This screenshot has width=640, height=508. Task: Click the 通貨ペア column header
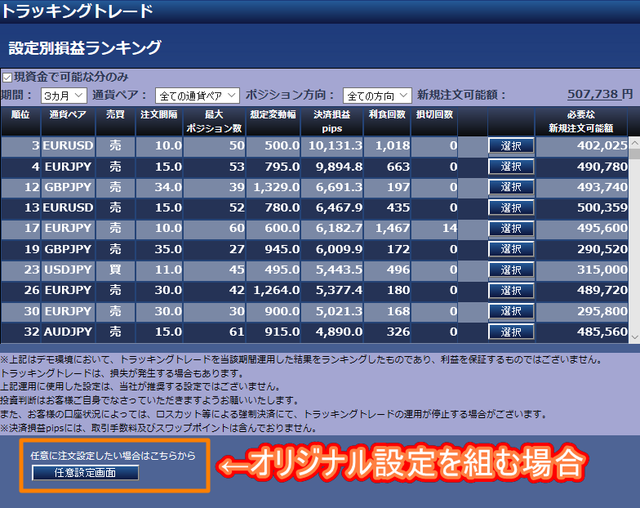(x=68, y=121)
